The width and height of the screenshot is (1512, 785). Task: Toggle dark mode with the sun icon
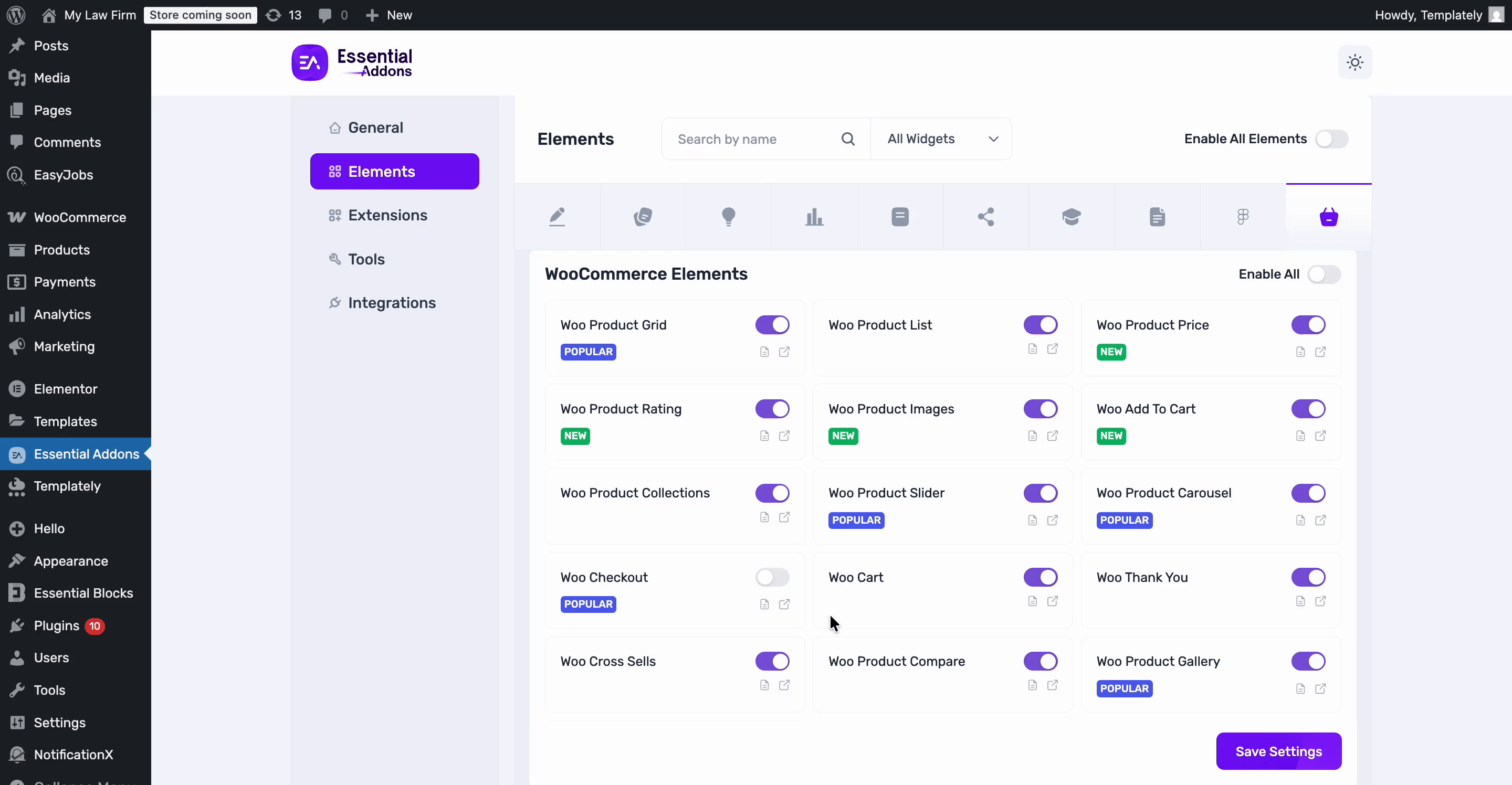point(1354,61)
